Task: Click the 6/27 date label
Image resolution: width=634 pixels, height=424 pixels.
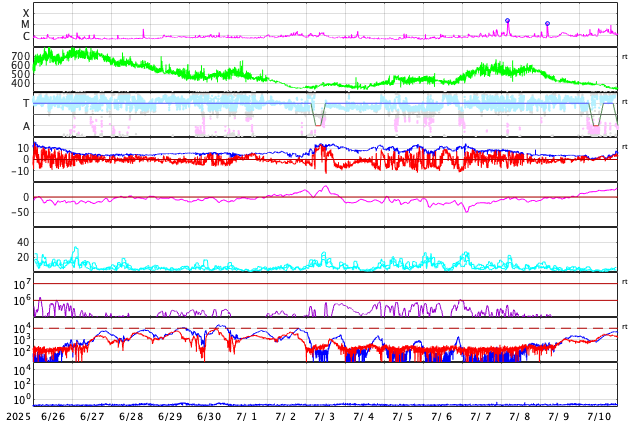Action: coord(92,417)
